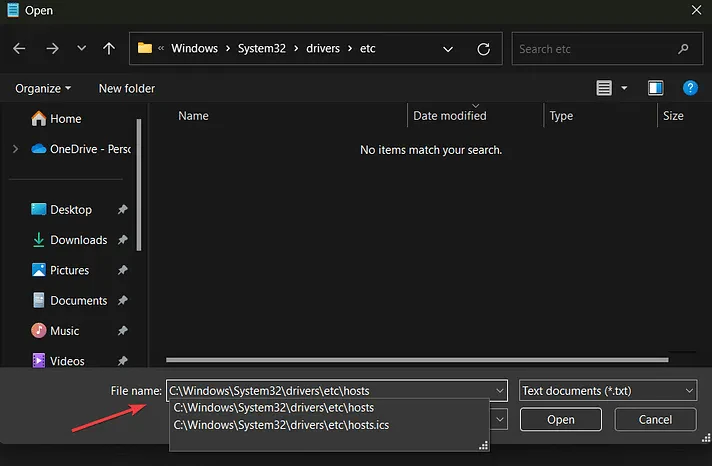Open the blue help icon

coord(690,88)
